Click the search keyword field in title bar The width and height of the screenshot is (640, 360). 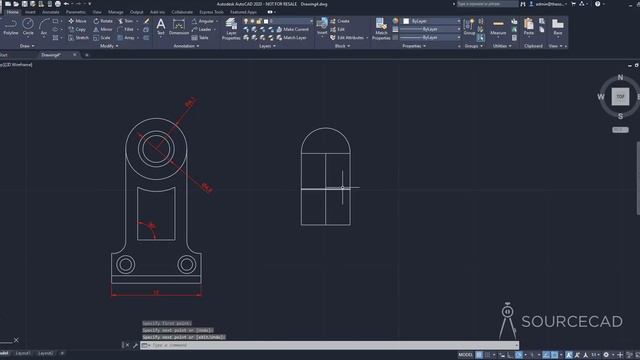pos(487,4)
